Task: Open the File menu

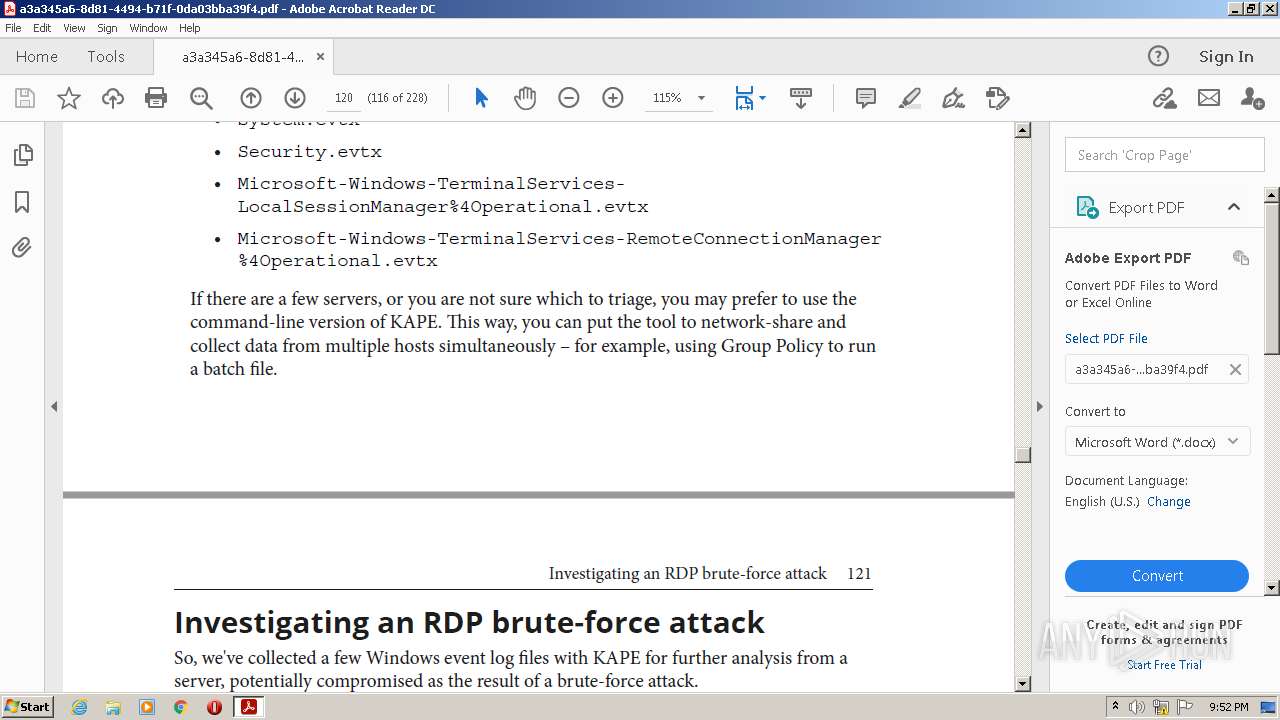Action: click(13, 28)
